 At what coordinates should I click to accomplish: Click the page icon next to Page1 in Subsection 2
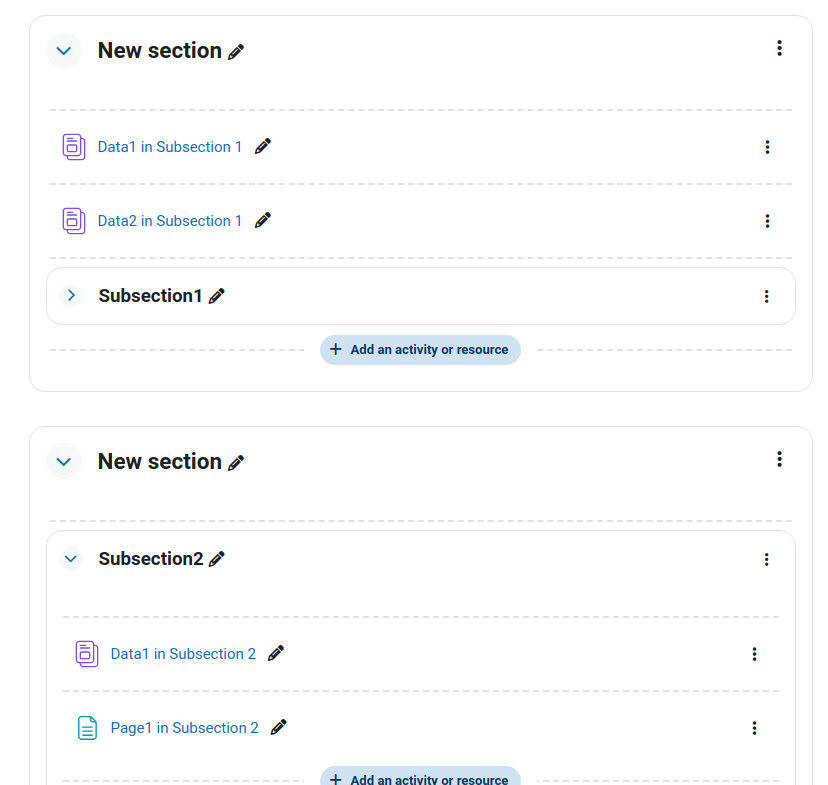click(x=87, y=728)
